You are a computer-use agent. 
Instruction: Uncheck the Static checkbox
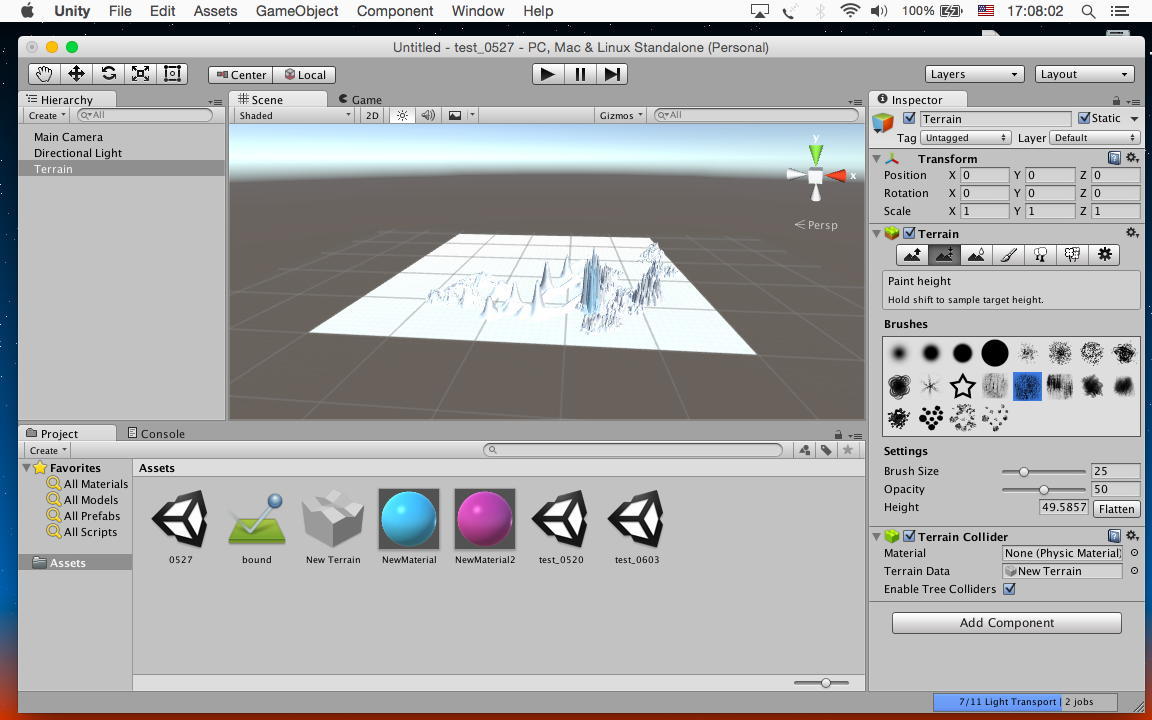tap(1084, 118)
